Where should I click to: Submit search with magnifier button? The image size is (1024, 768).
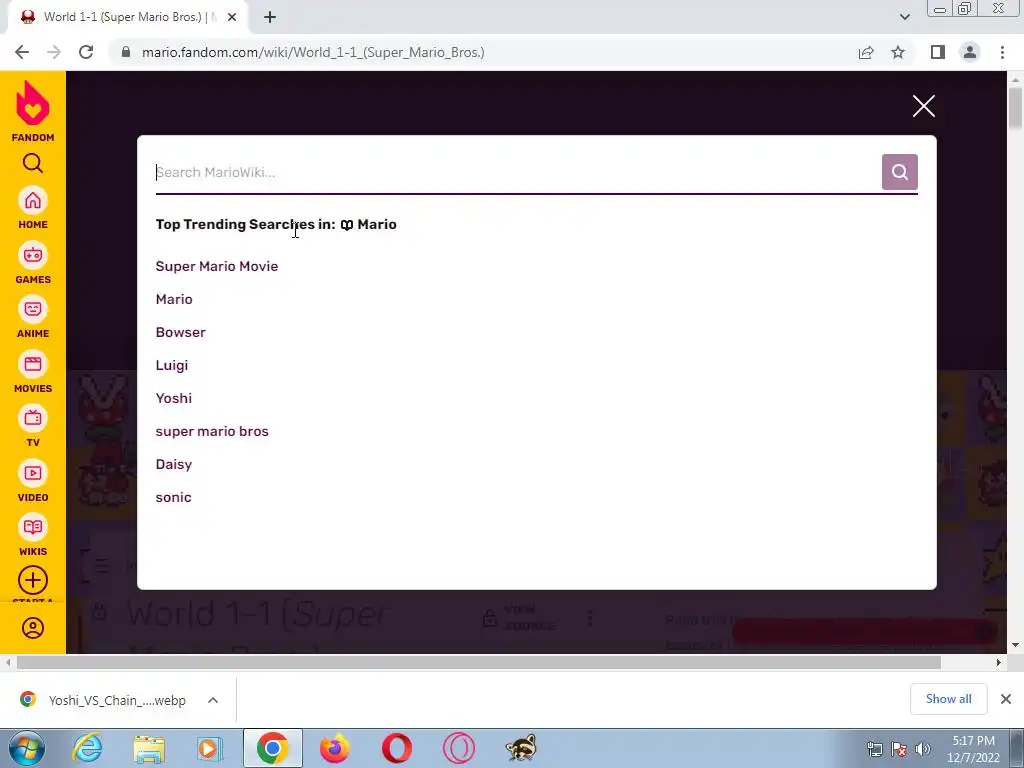tap(899, 172)
